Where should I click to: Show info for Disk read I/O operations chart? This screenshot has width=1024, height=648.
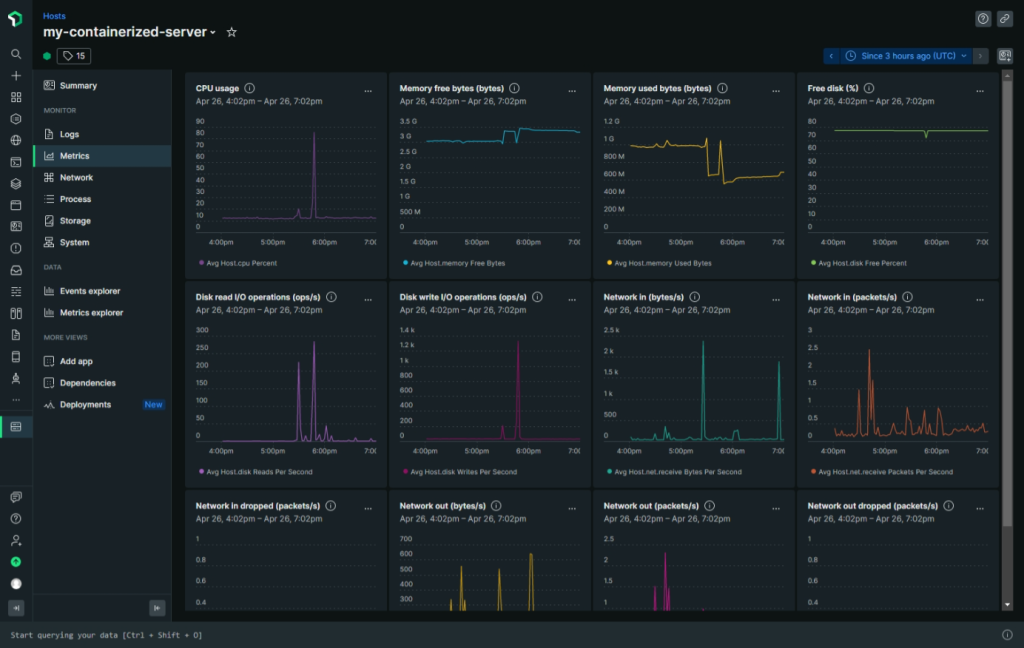click(332, 297)
